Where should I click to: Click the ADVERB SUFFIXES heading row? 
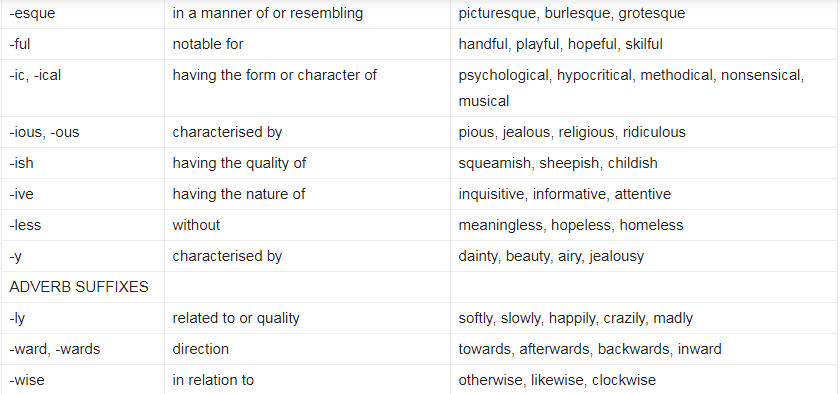420,287
